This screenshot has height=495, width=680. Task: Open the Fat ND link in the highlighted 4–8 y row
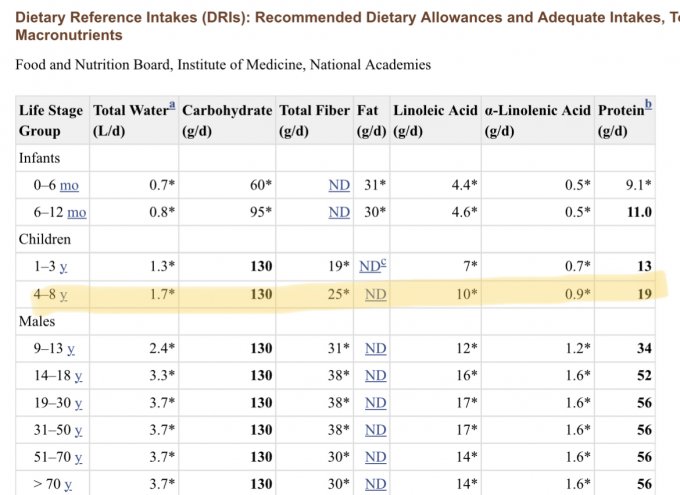[x=376, y=294]
